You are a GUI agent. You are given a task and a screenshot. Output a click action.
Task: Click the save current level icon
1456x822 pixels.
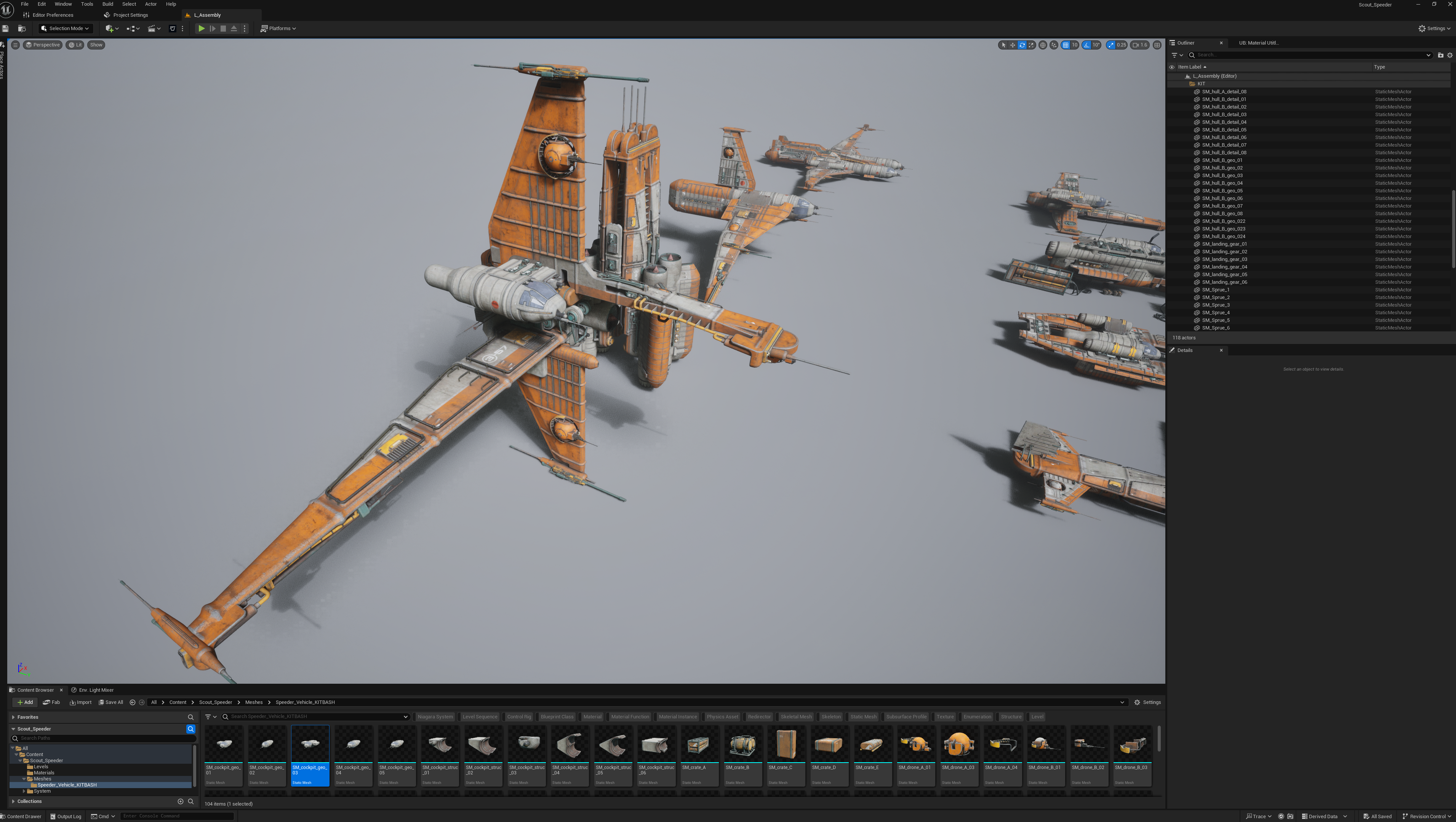pyautogui.click(x=6, y=28)
